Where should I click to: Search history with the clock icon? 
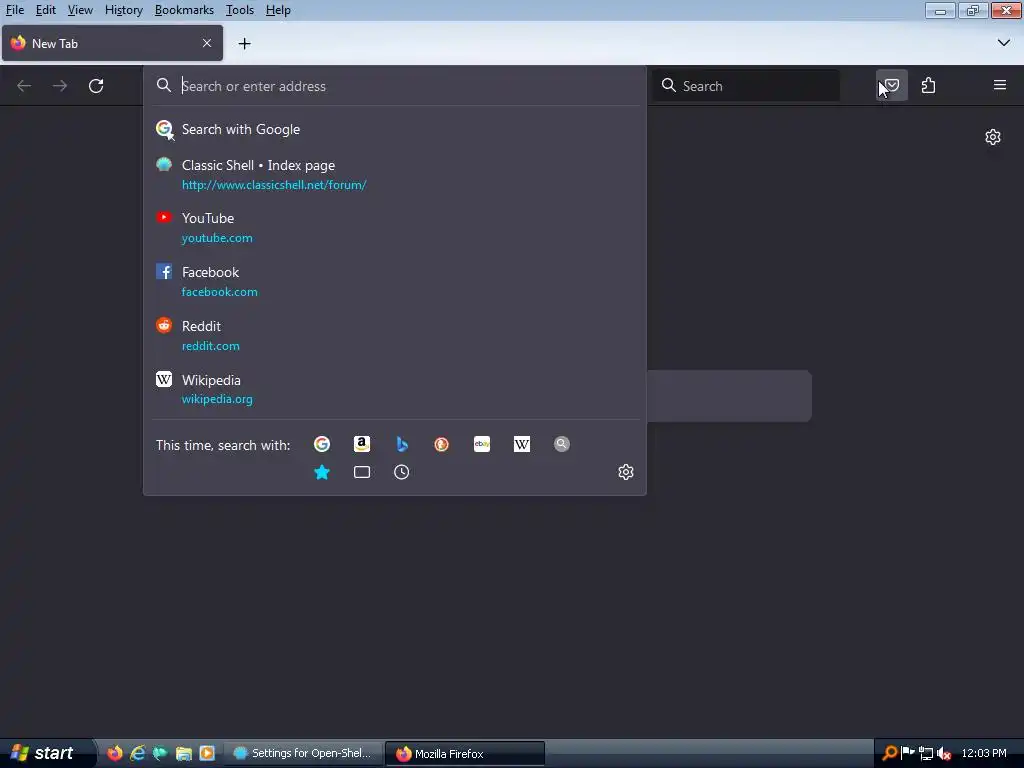point(402,472)
